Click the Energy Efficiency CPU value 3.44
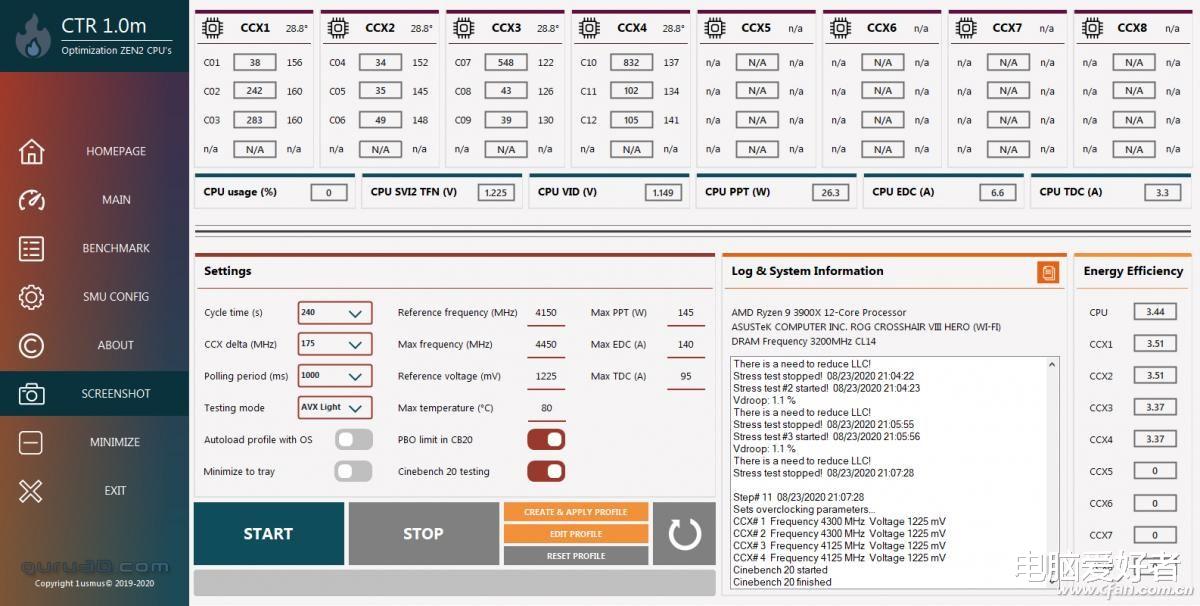This screenshot has width=1200, height=606. (x=1155, y=312)
